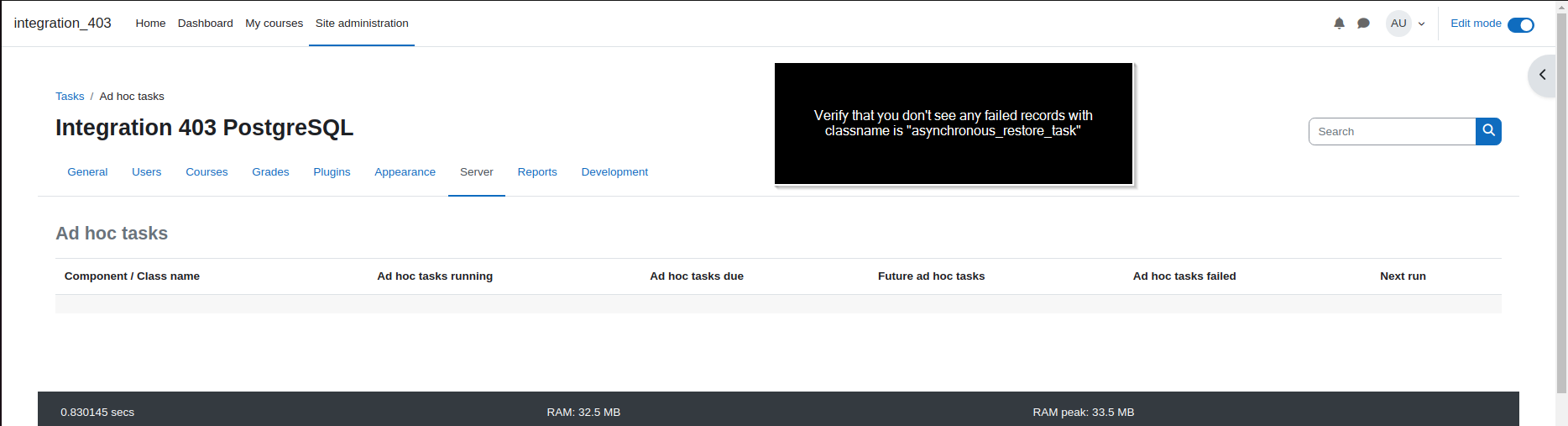Viewport: 1568px width, 426px height.
Task: Follow the Tasks breadcrumb link
Action: (x=70, y=97)
